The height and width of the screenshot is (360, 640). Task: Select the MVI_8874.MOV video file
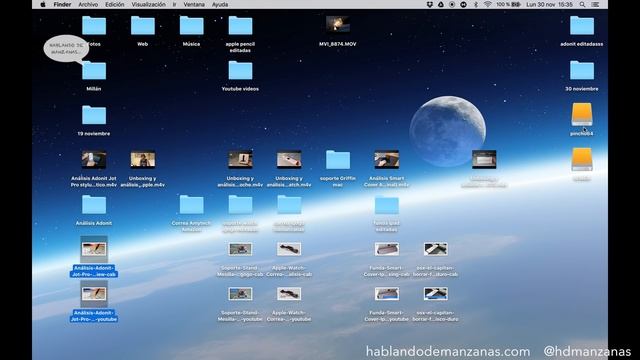pyautogui.click(x=338, y=25)
